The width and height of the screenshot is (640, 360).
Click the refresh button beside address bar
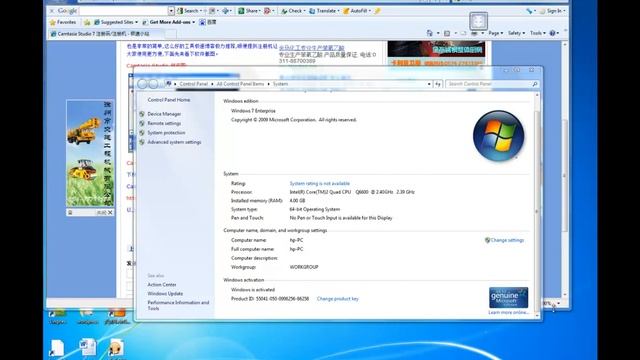(438, 84)
